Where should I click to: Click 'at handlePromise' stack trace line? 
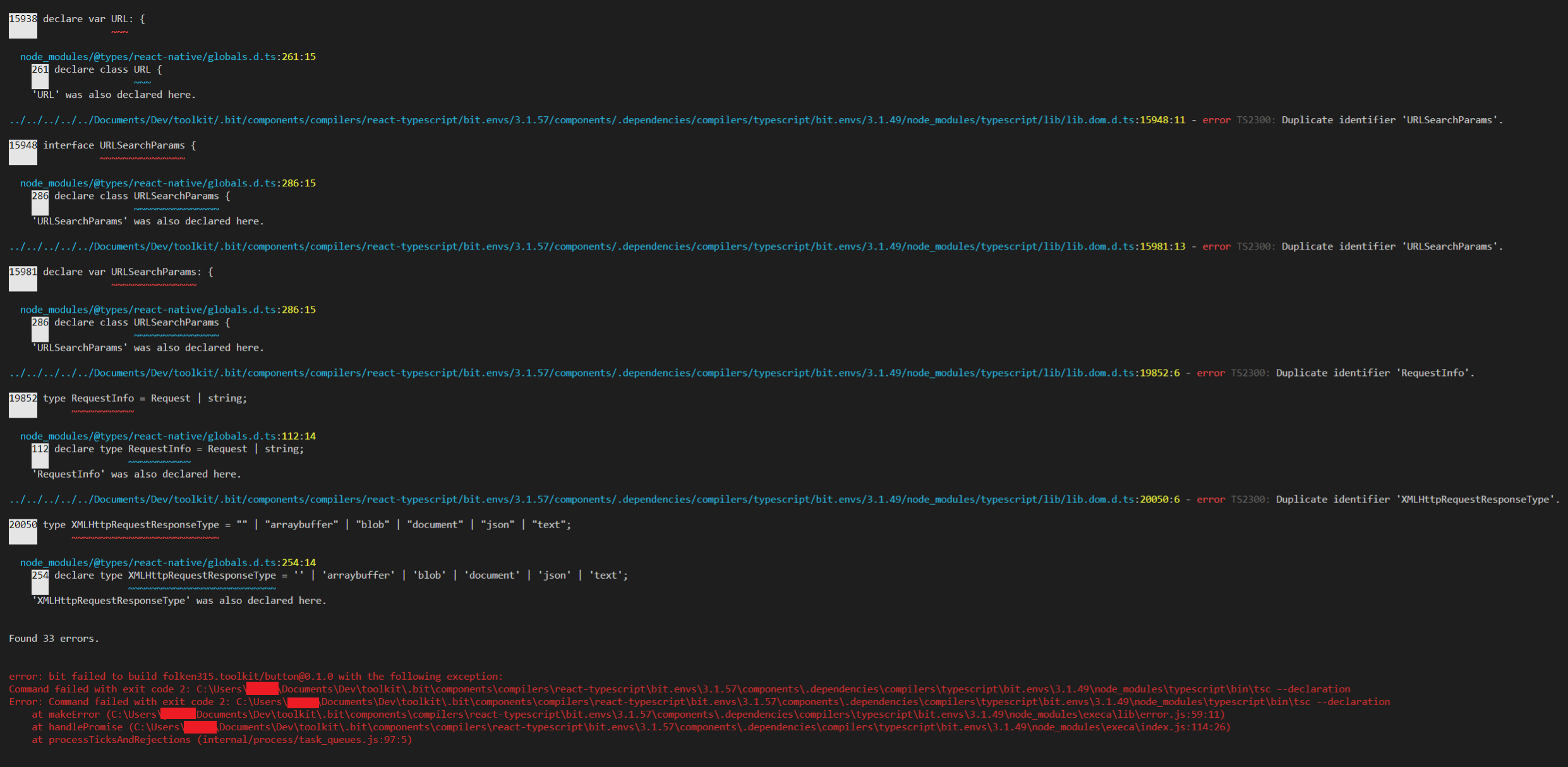click(x=631, y=727)
